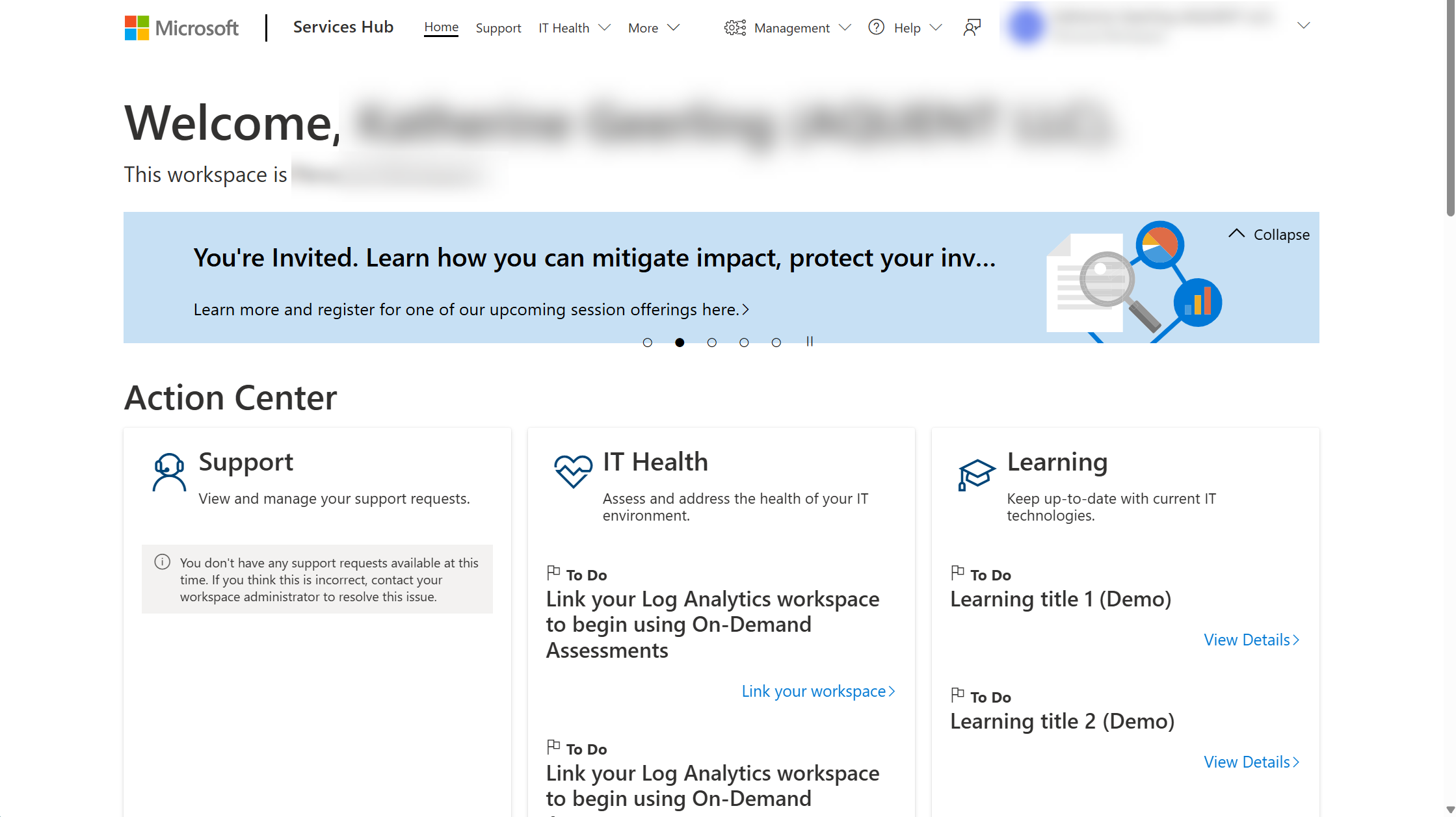Expand the More dropdown navigation menu
The image size is (1456, 817).
coord(651,27)
